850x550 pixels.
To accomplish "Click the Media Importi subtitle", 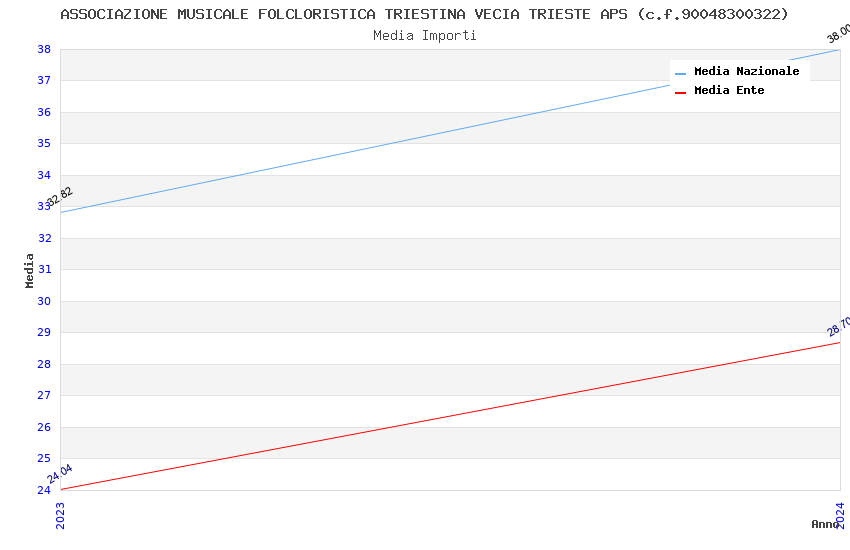I will (424, 36).
